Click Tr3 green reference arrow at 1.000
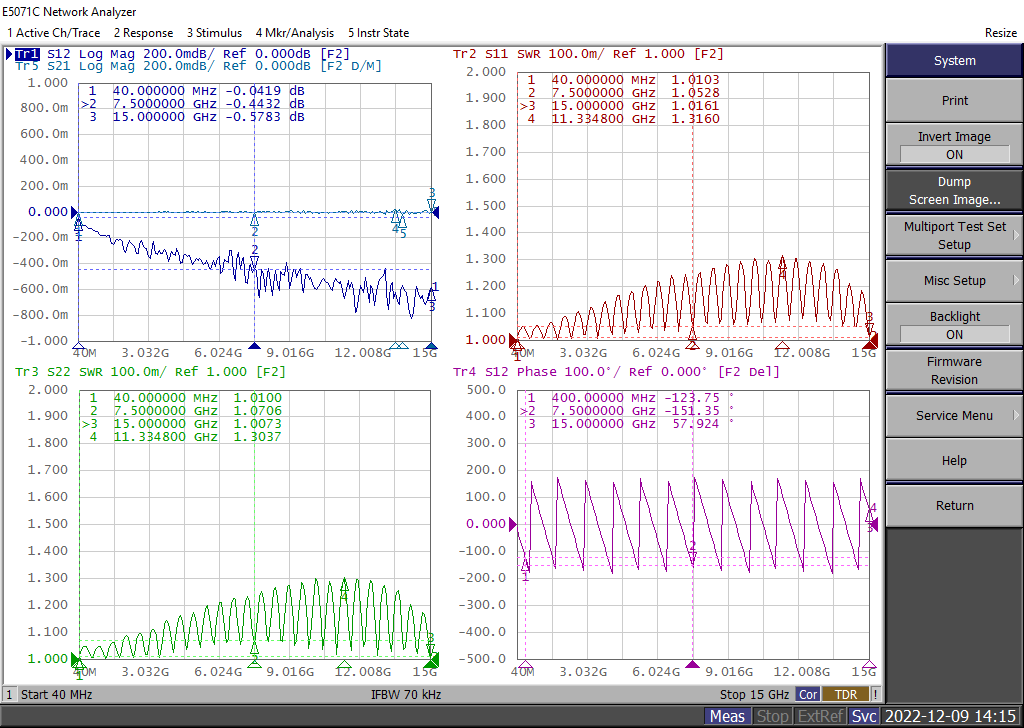The height and width of the screenshot is (728, 1024). point(74,659)
